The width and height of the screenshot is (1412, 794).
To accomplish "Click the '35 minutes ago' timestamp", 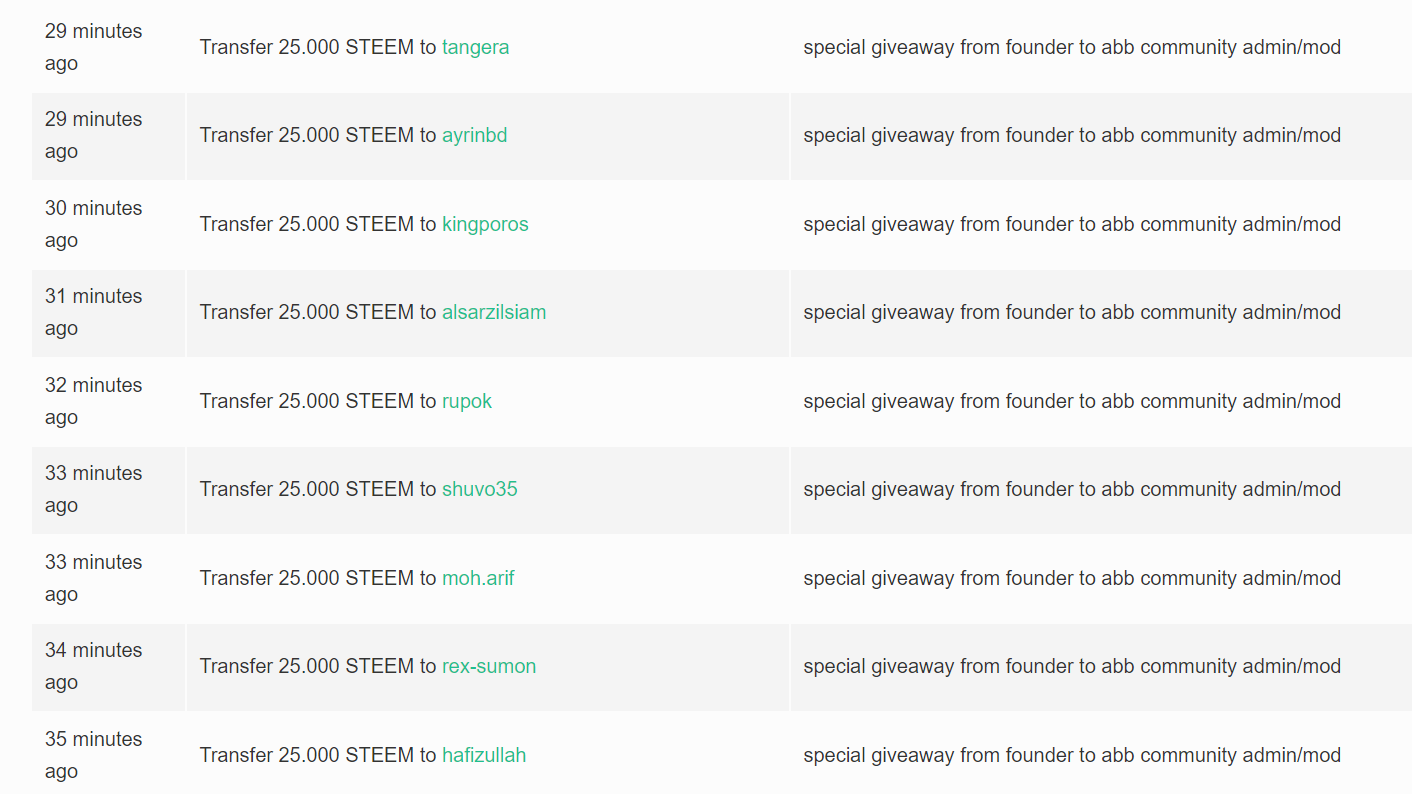I will (x=93, y=755).
